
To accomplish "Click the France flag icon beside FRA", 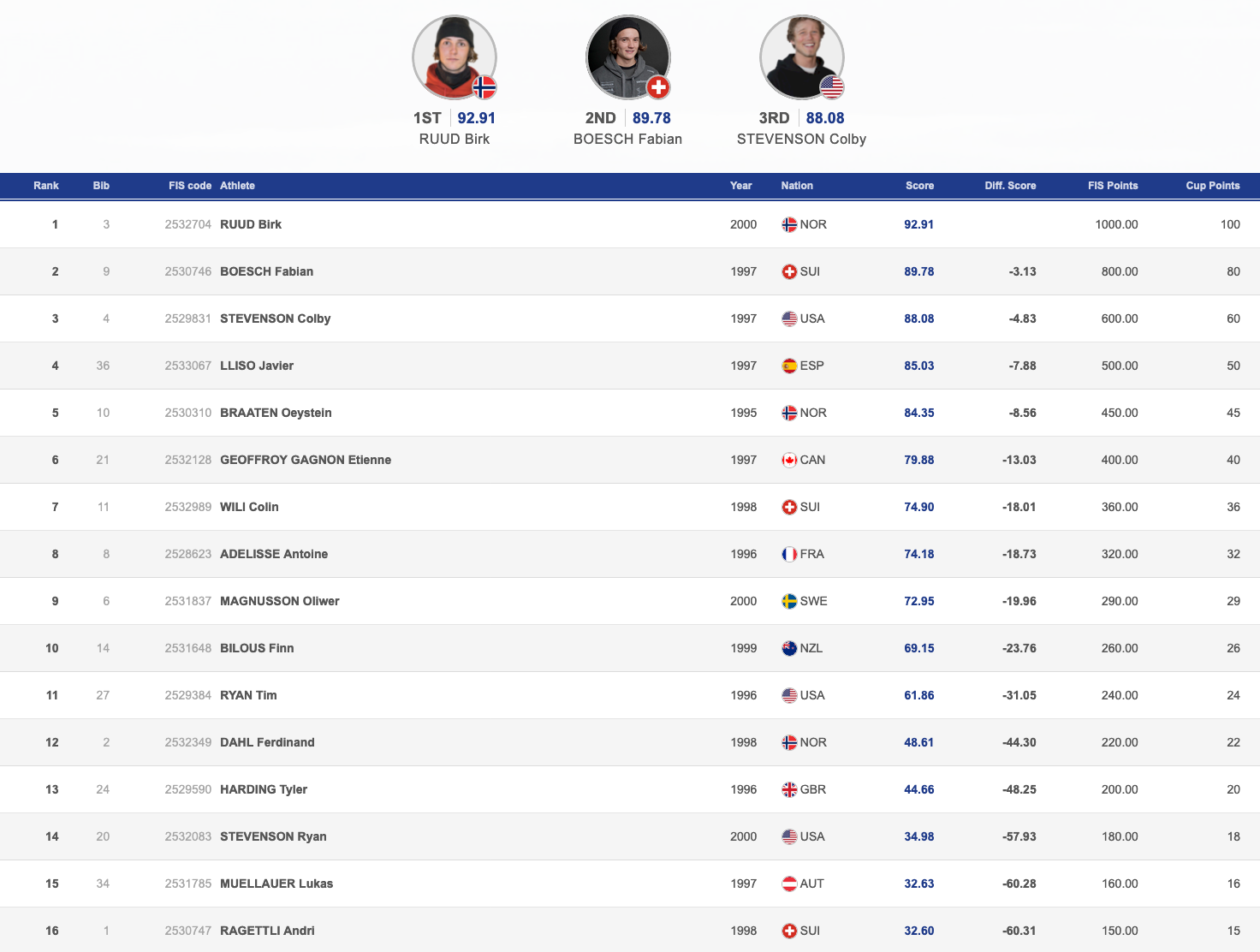I will click(789, 555).
